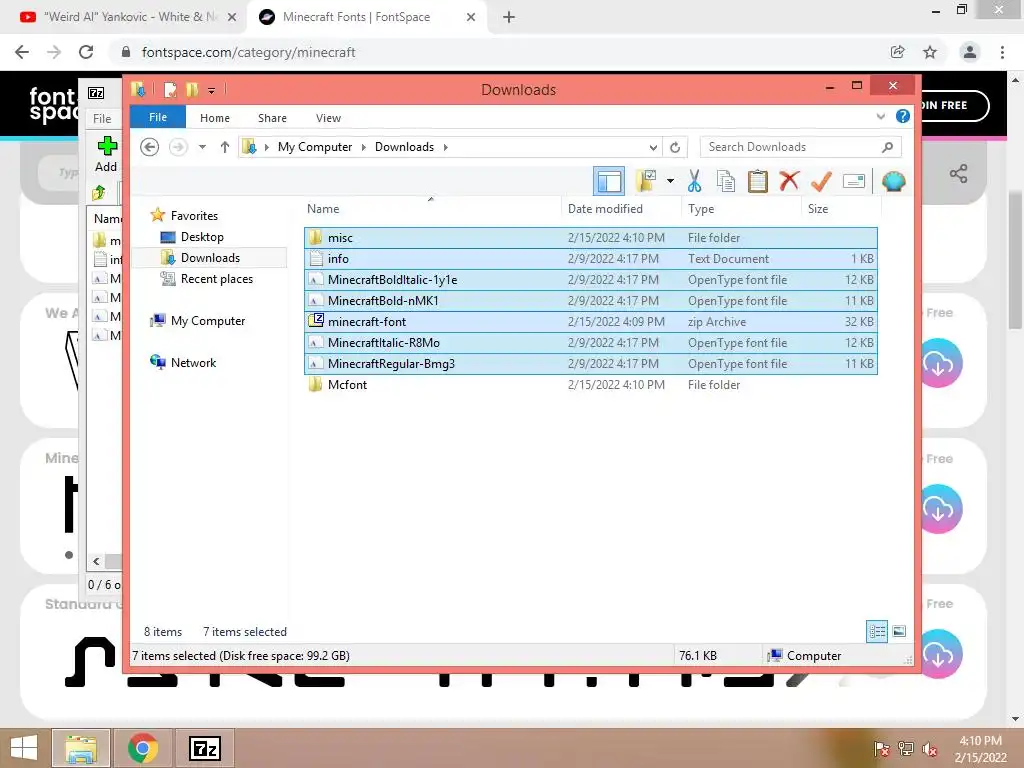Click the orange checkmark Rename icon
The width and height of the screenshot is (1024, 768).
821,181
